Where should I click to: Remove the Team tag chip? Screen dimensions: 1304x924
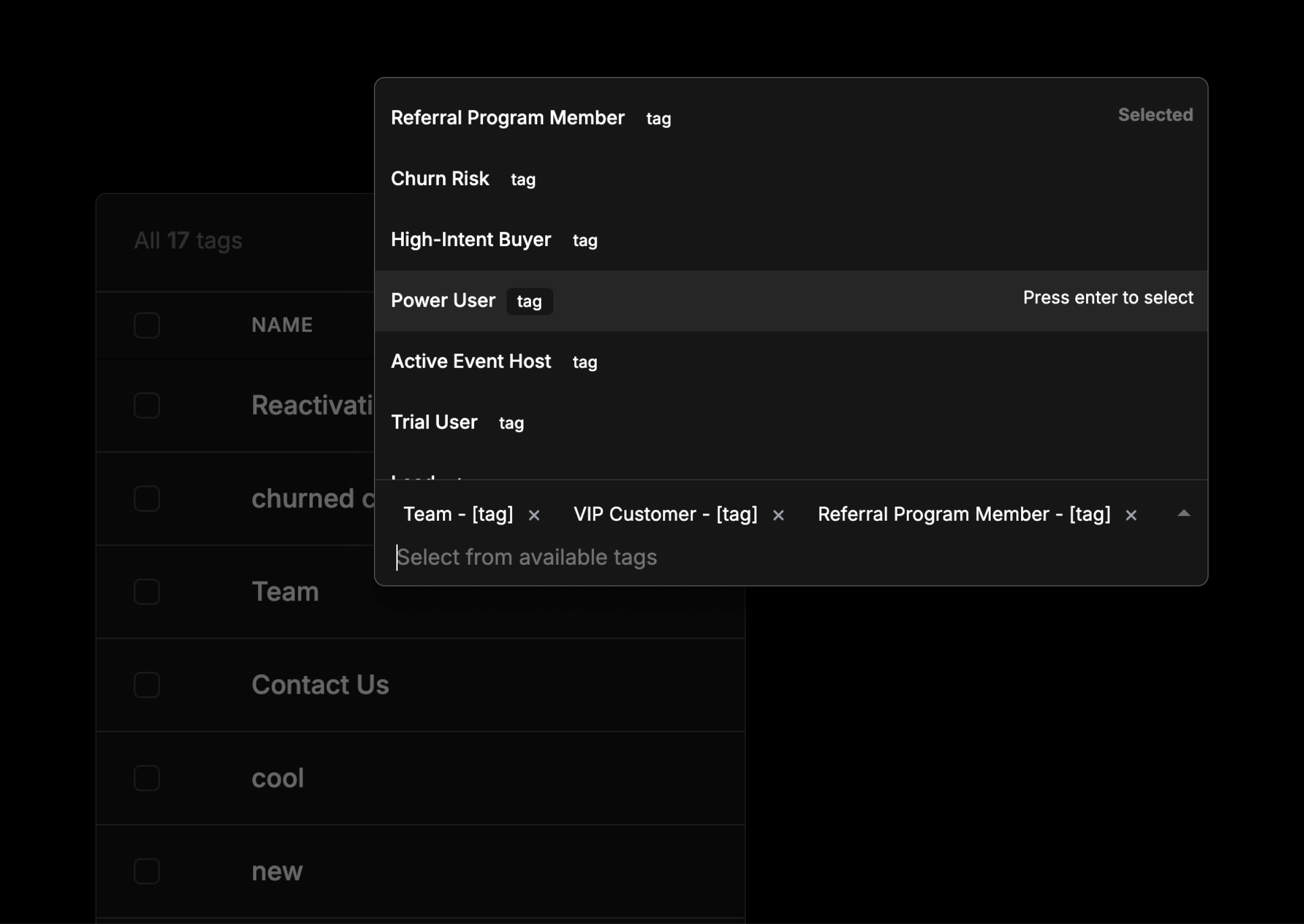coord(534,515)
